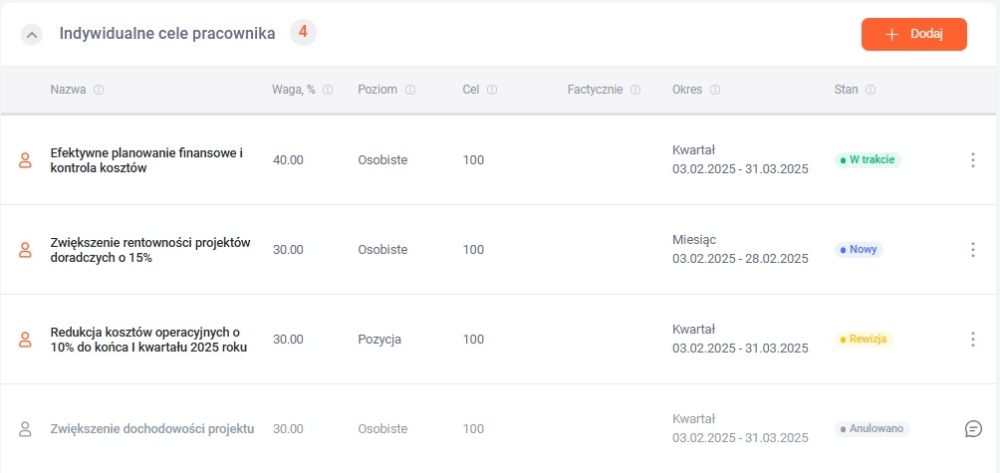Open goal Efektywne planowanie finansowe i kontrola kosztów
This screenshot has width=1000, height=473.
click(146, 161)
